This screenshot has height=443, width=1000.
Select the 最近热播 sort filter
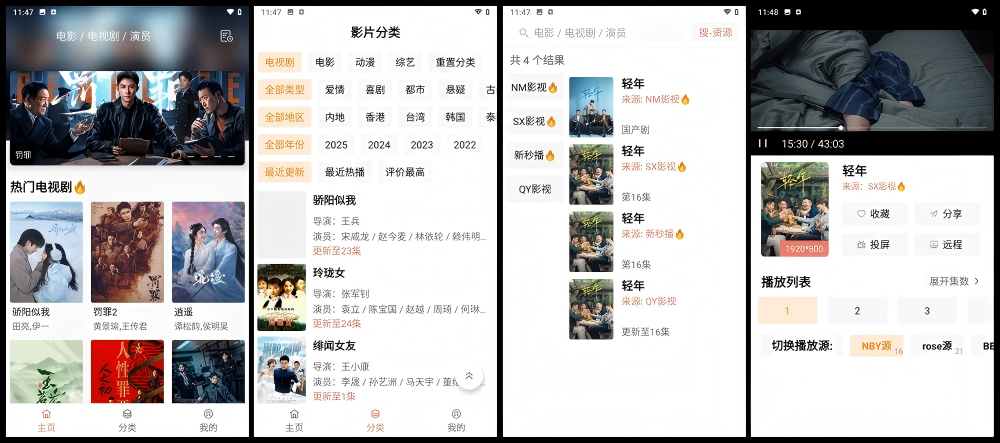pyautogui.click(x=345, y=171)
